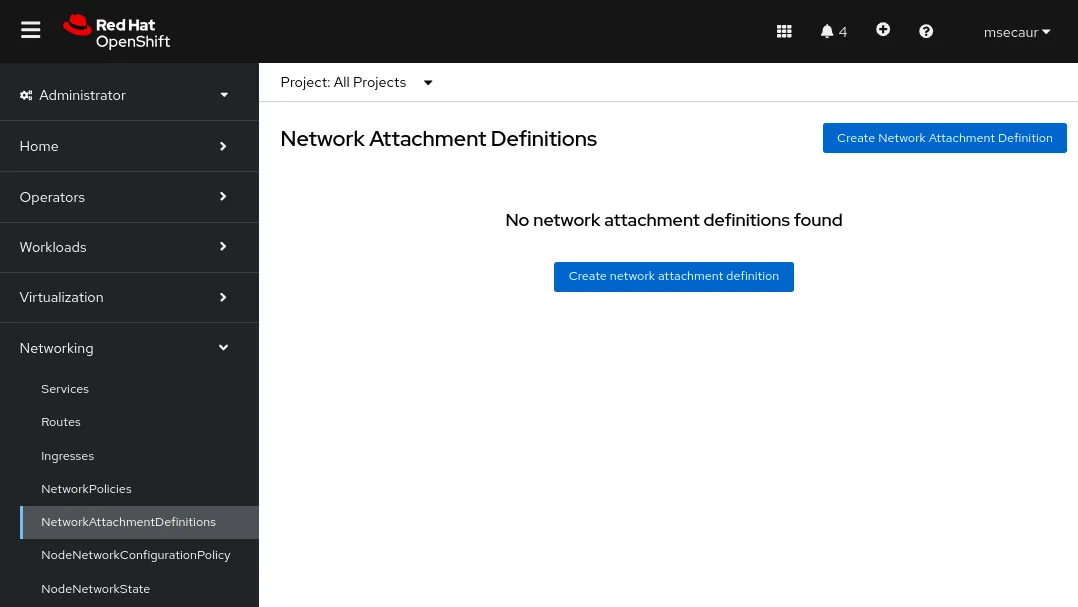Open the Project: All Projects dropdown
This screenshot has width=1078, height=607.
(357, 82)
